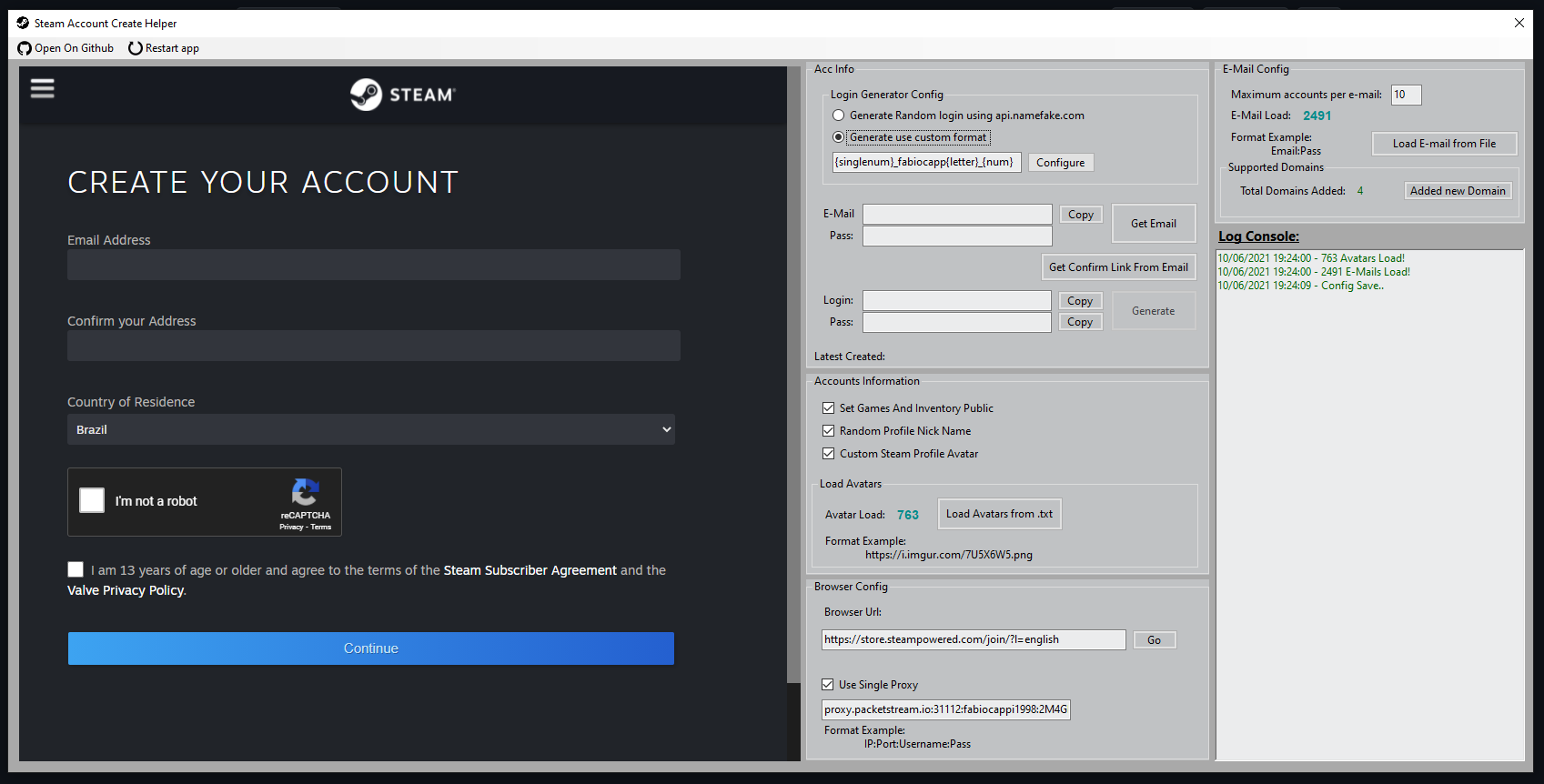Image resolution: width=1544 pixels, height=784 pixels.
Task: Click the custom login format text field
Action: click(926, 162)
